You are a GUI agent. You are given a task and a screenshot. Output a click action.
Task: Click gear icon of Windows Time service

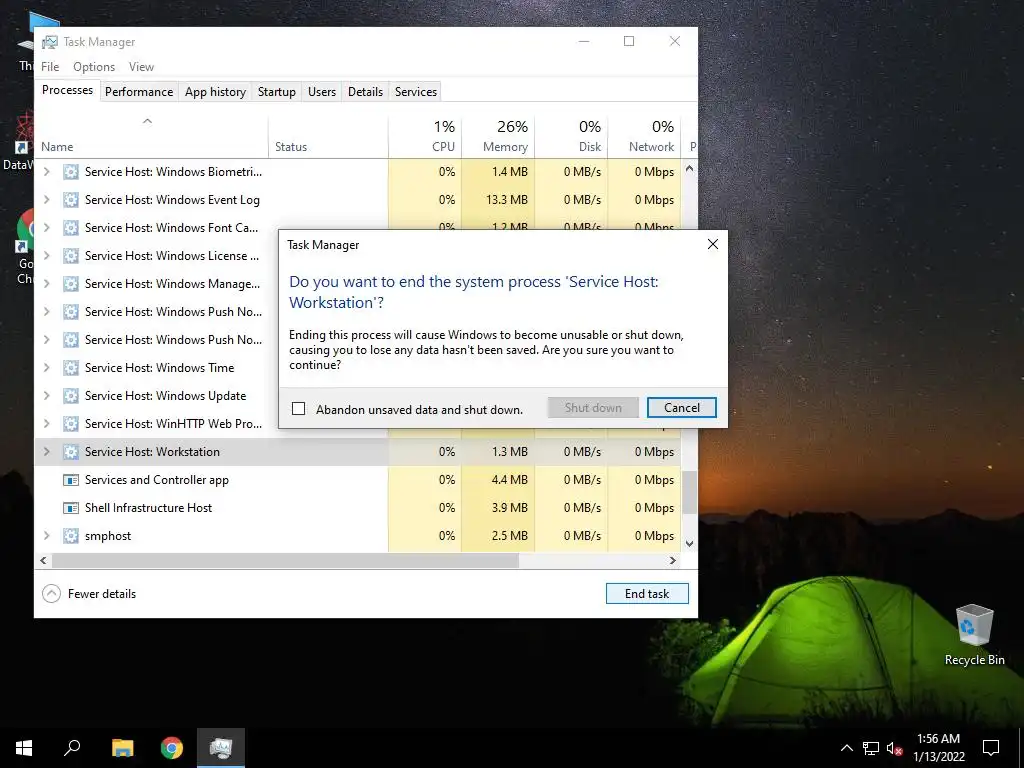coord(71,368)
